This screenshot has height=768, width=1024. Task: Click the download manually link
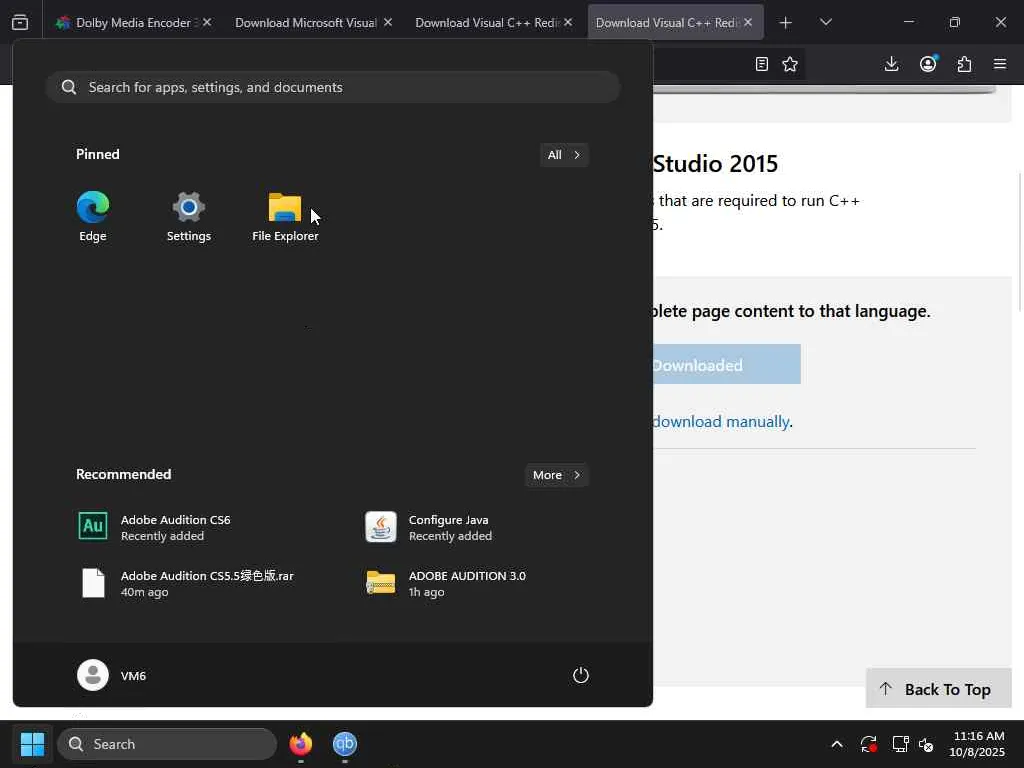721,422
